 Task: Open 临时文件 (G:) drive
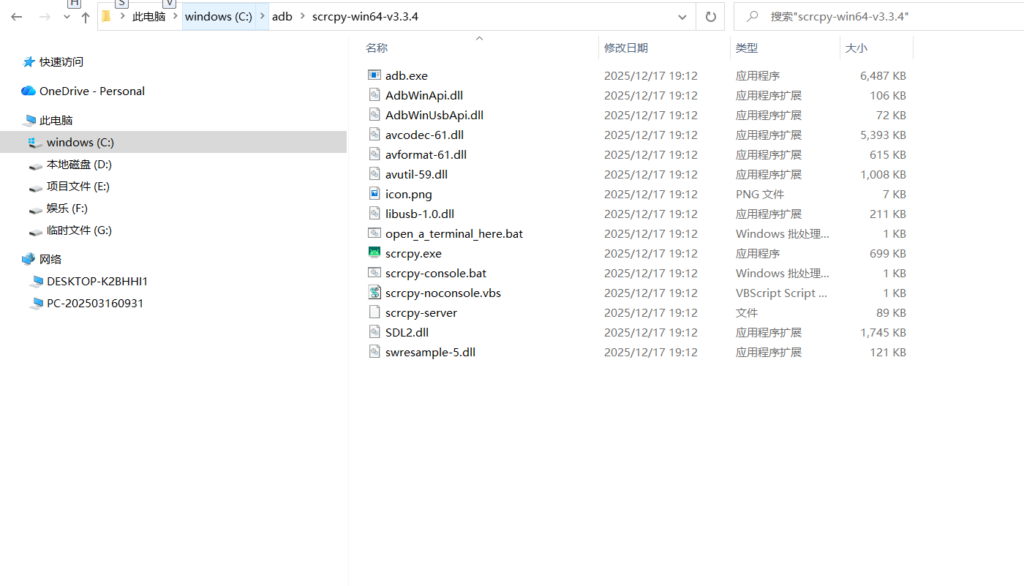point(79,230)
